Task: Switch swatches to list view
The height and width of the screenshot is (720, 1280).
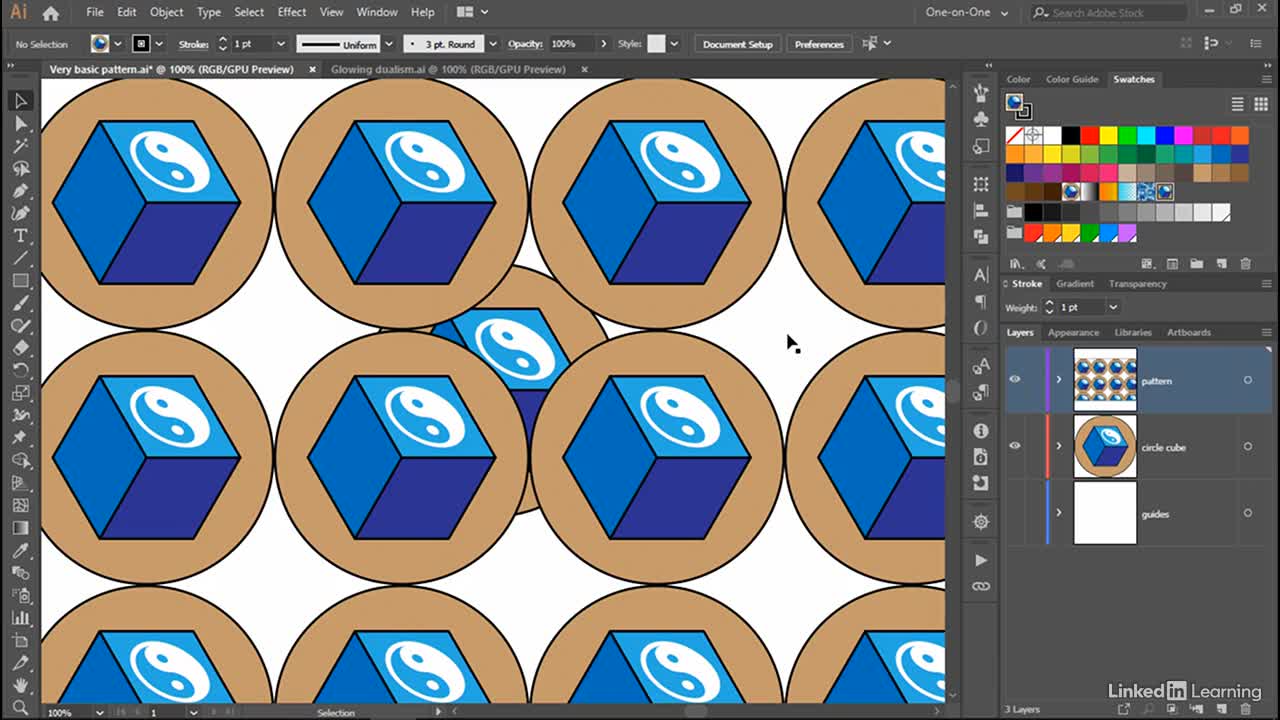Action: (1237, 104)
